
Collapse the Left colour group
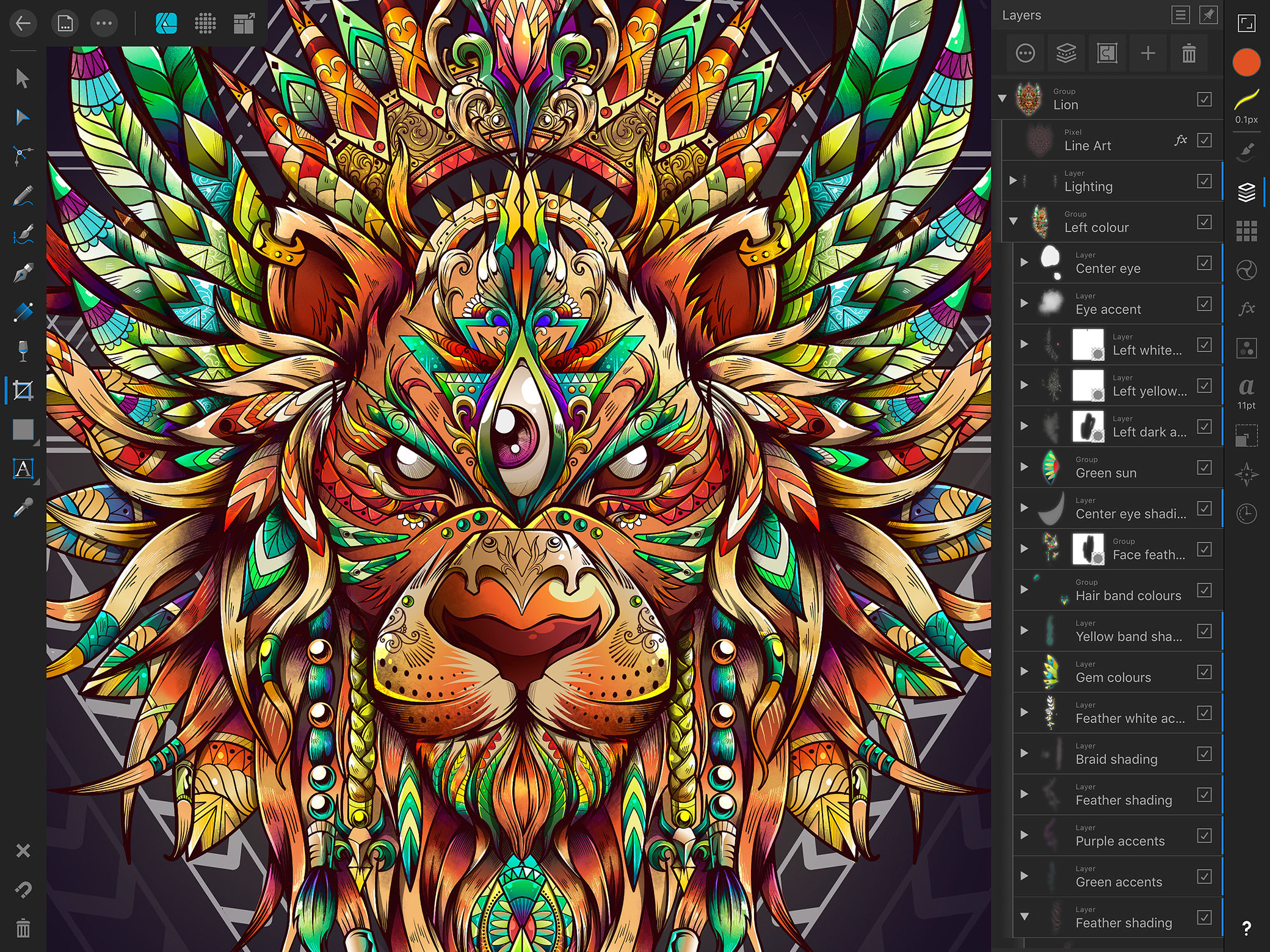point(1014,221)
